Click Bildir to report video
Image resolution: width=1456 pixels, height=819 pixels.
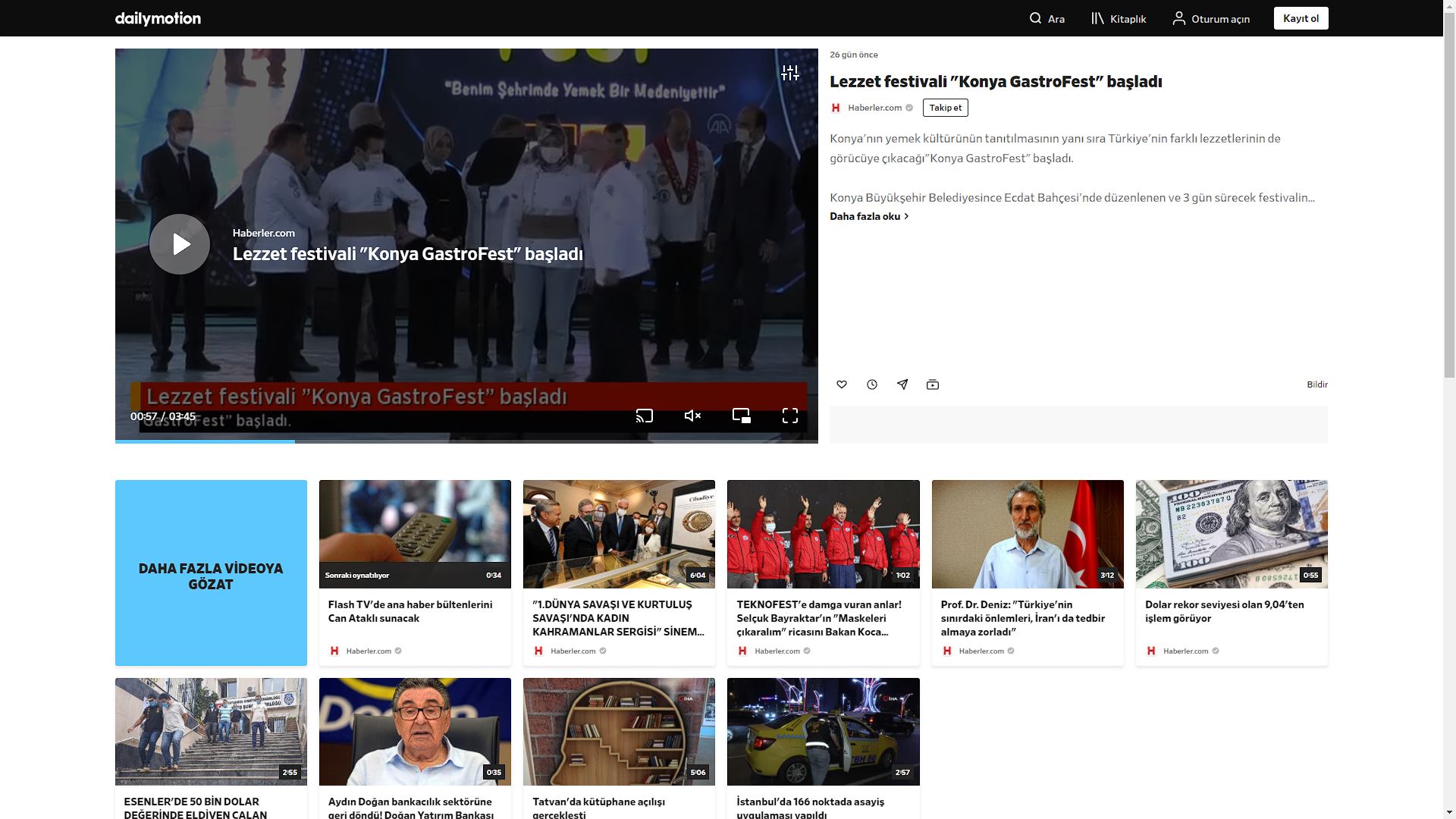(x=1317, y=384)
